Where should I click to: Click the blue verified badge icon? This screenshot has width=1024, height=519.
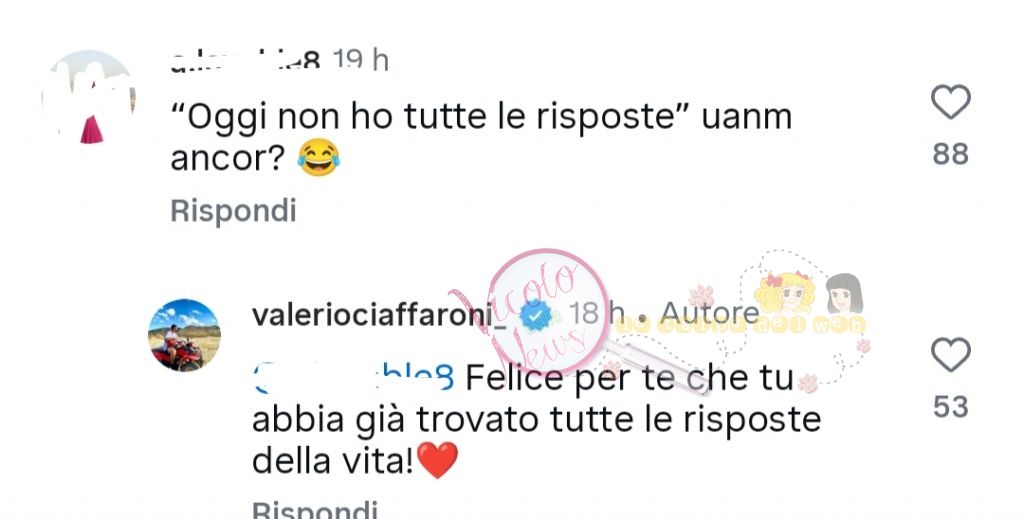(536, 316)
